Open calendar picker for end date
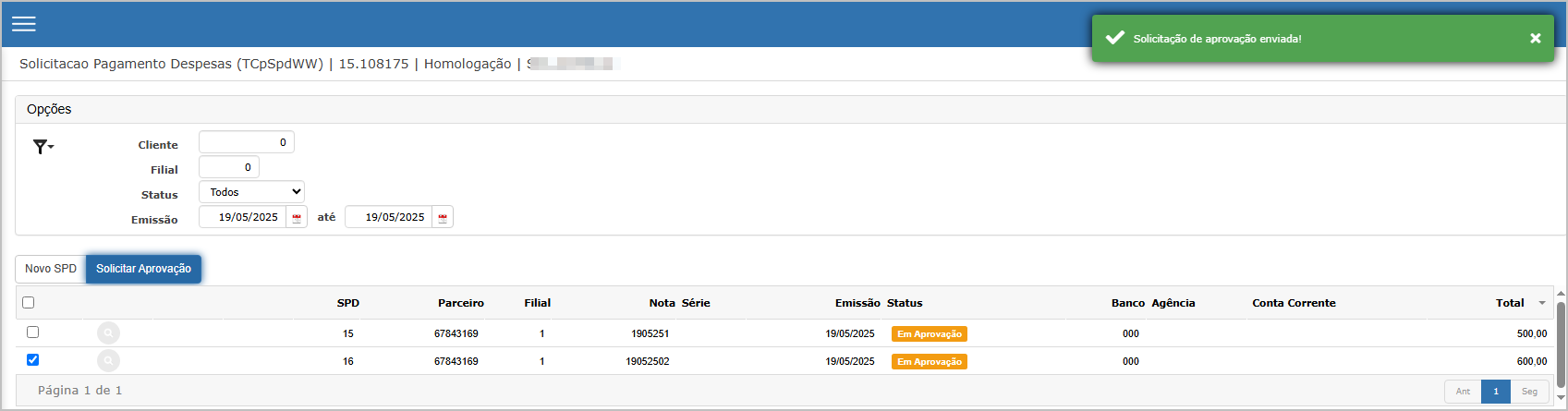 (x=443, y=218)
